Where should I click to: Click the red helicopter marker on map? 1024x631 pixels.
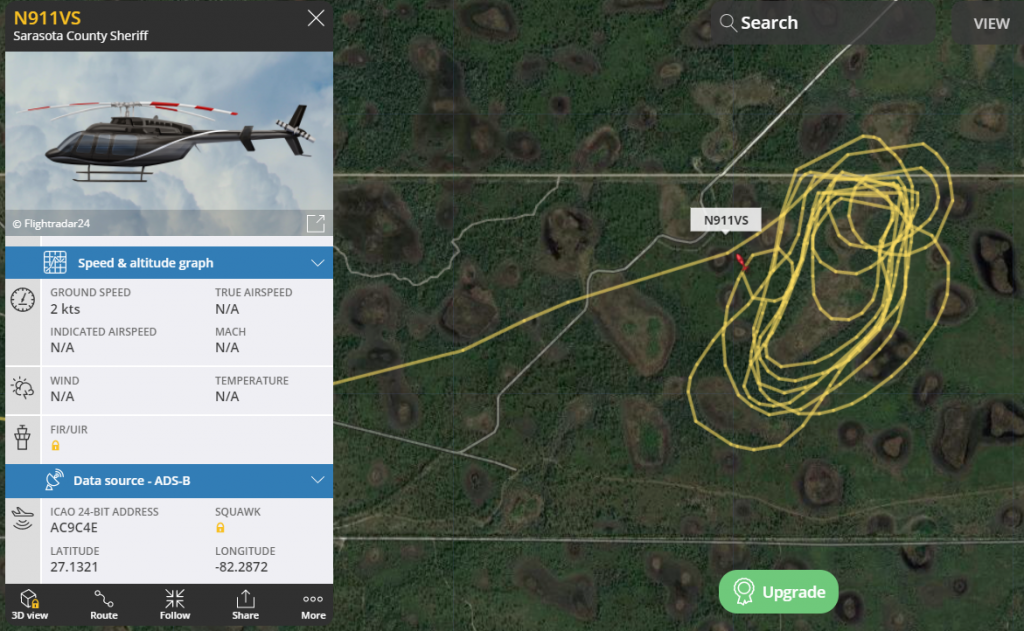(x=741, y=262)
